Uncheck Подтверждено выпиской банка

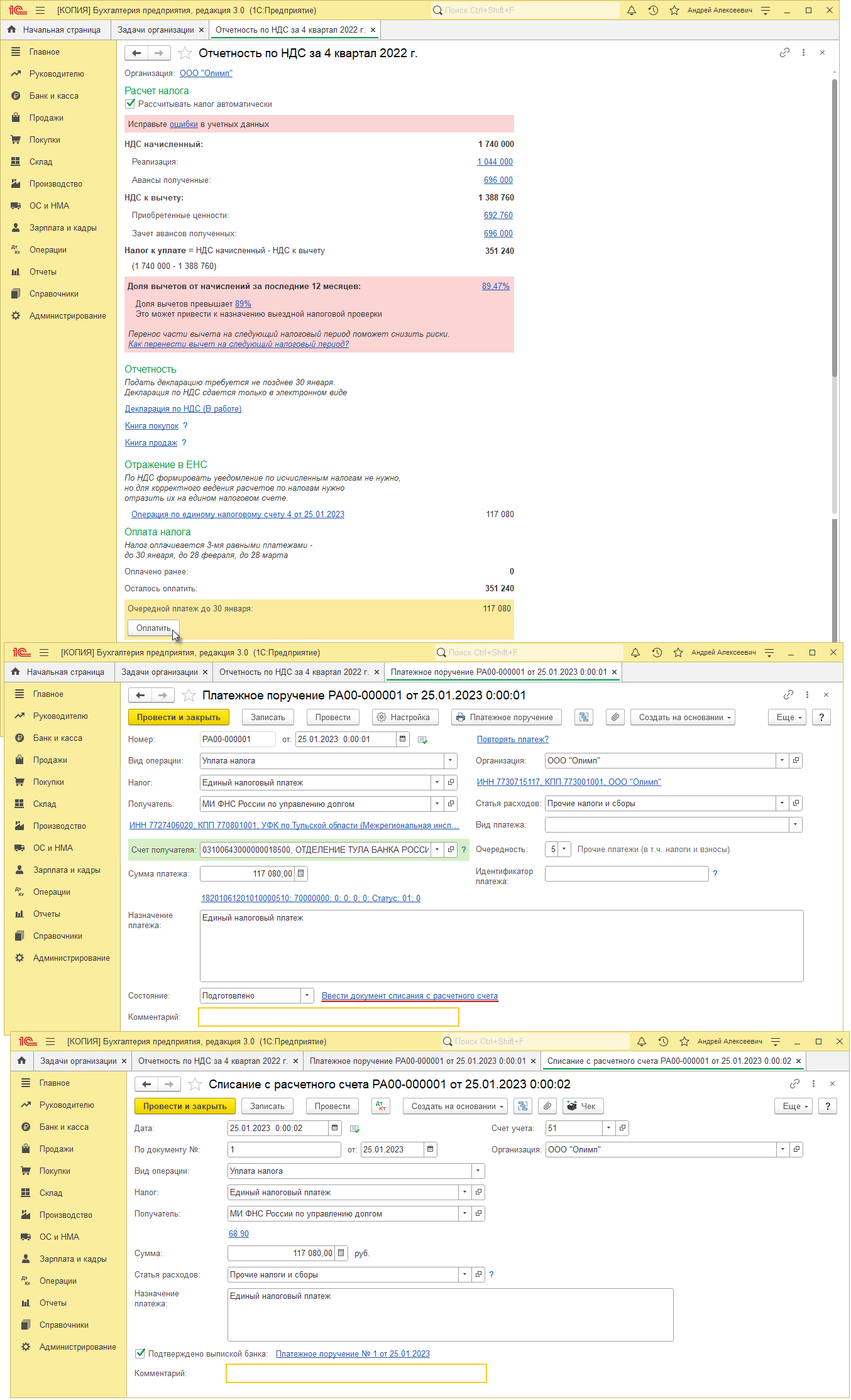tap(140, 1354)
